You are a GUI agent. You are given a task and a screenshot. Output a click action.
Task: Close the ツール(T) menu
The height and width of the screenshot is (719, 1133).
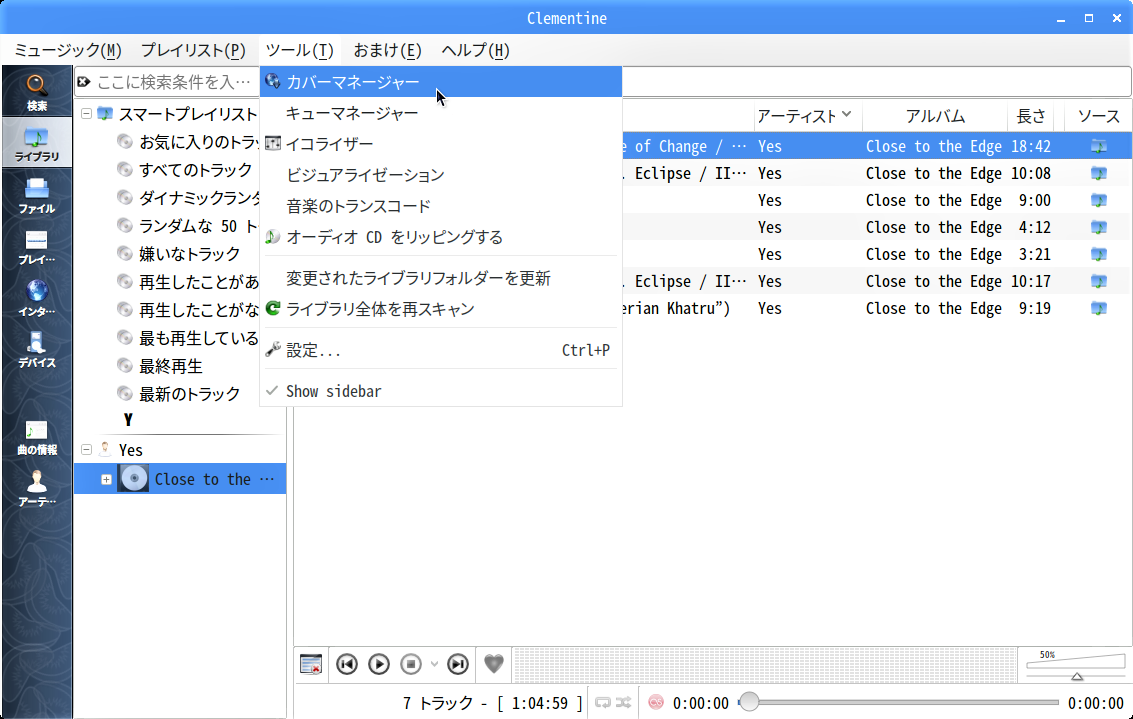299,51
